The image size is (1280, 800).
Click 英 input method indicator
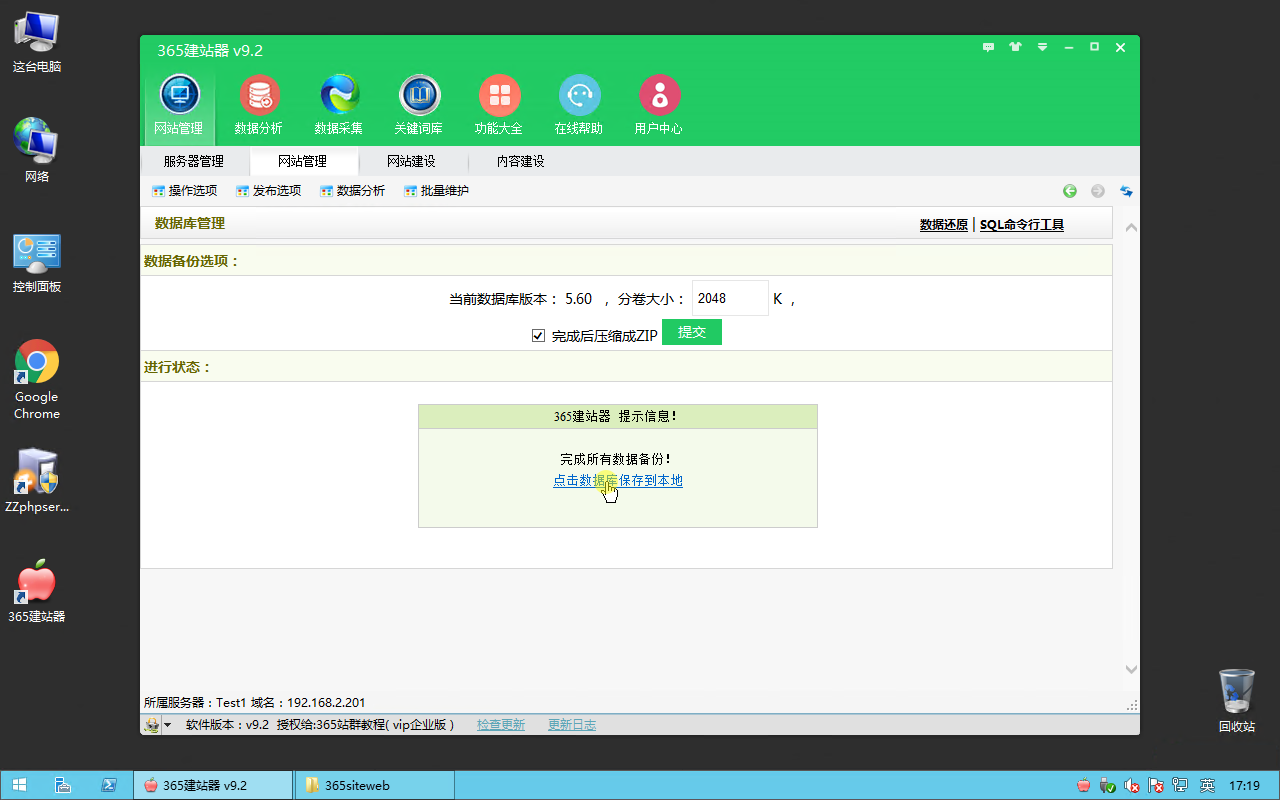click(1207, 786)
